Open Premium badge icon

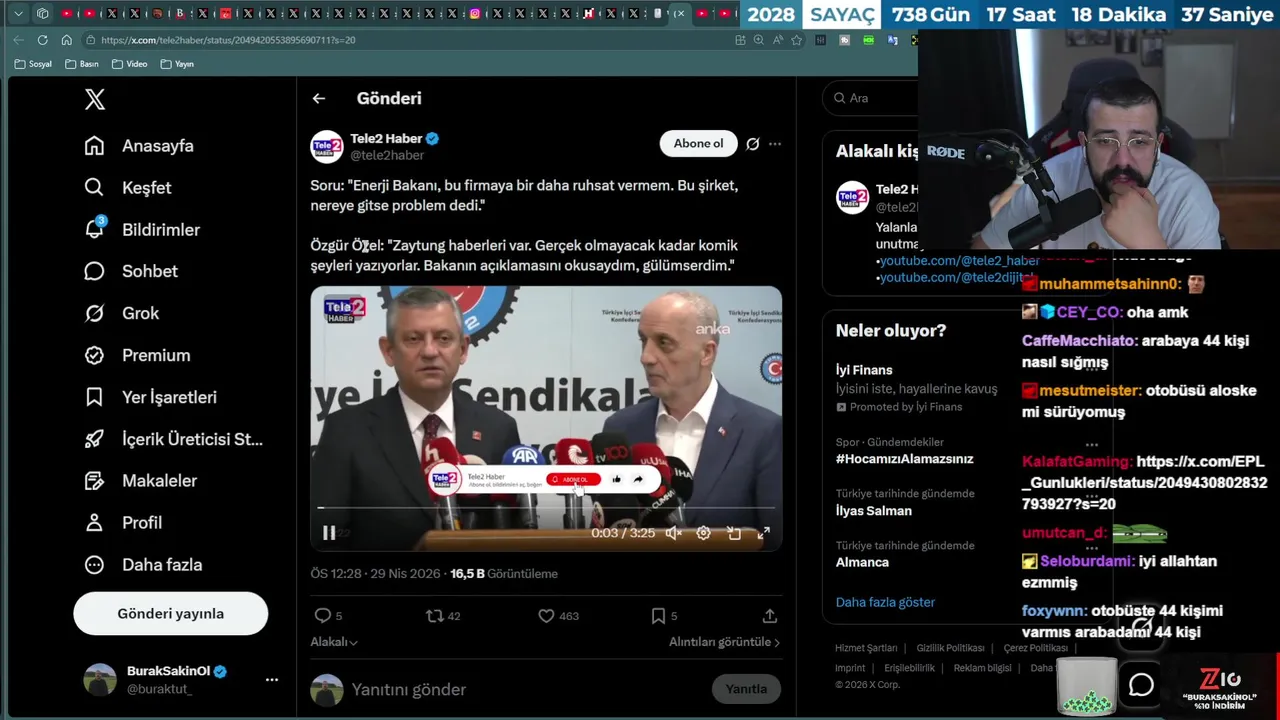pos(94,355)
